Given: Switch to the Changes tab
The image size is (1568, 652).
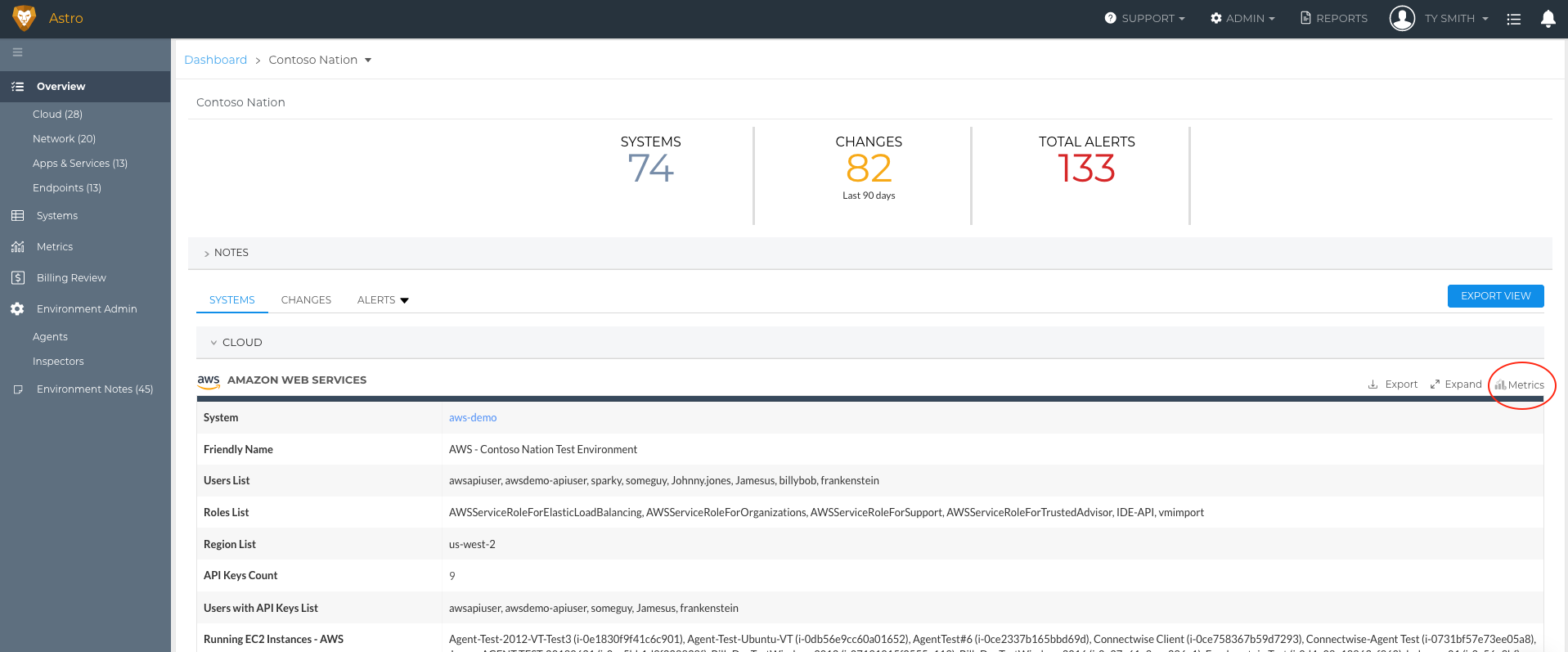Looking at the screenshot, I should pos(306,300).
